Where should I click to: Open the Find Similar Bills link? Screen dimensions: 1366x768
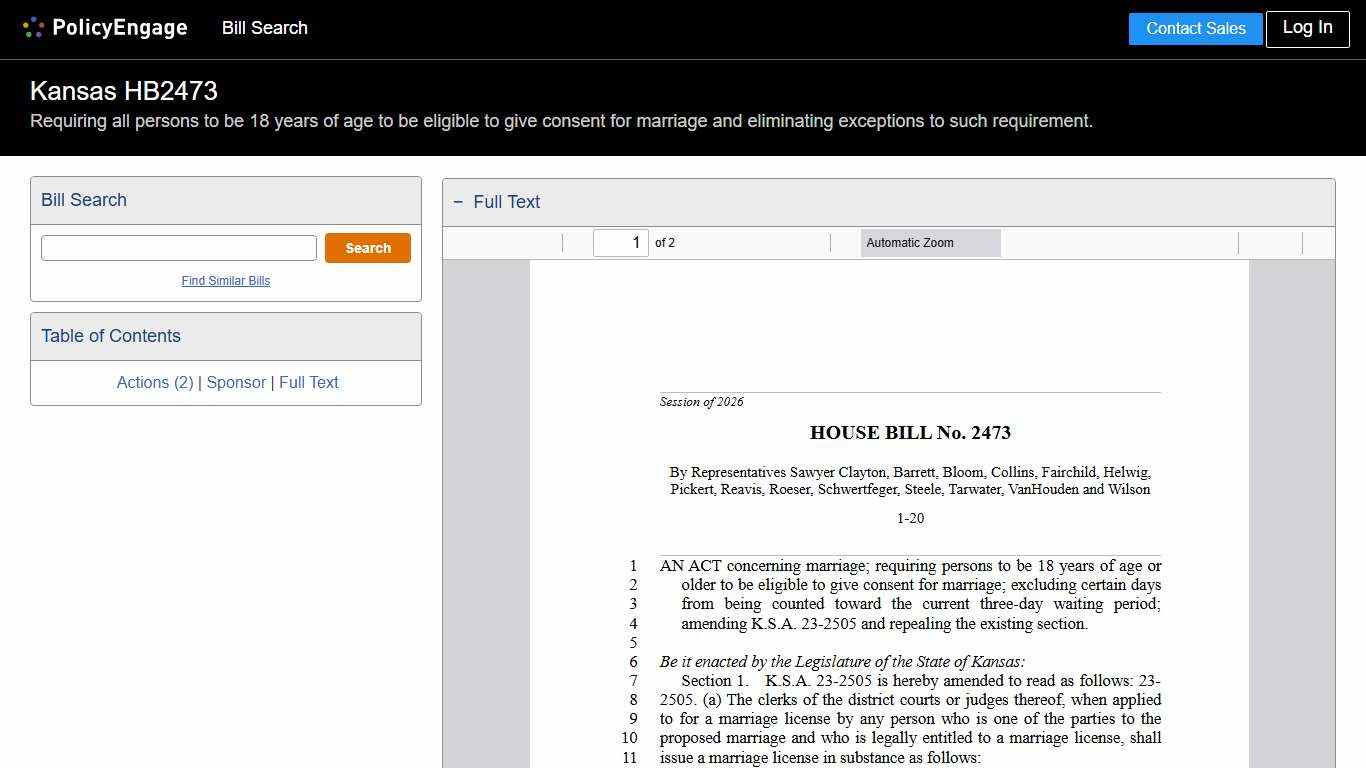pyautogui.click(x=226, y=281)
